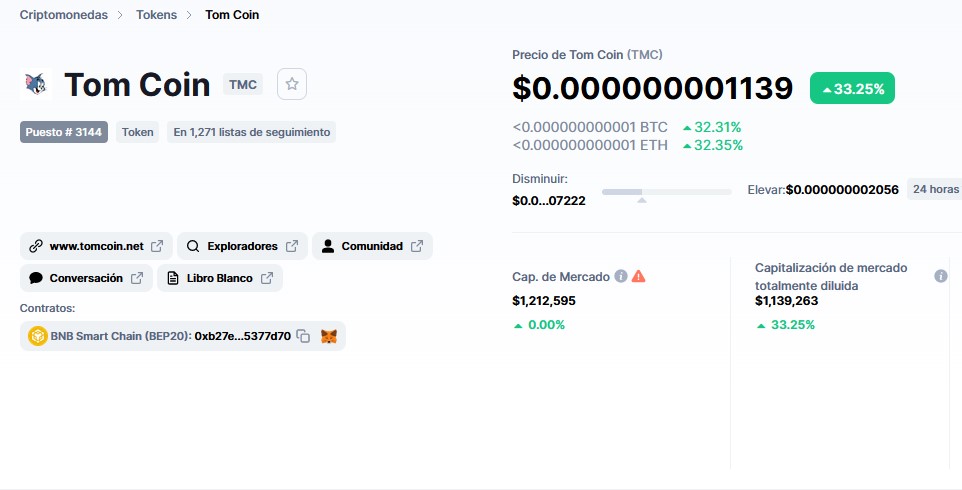Open info icon for fully diluted cap
The height and width of the screenshot is (490, 962).
[940, 276]
